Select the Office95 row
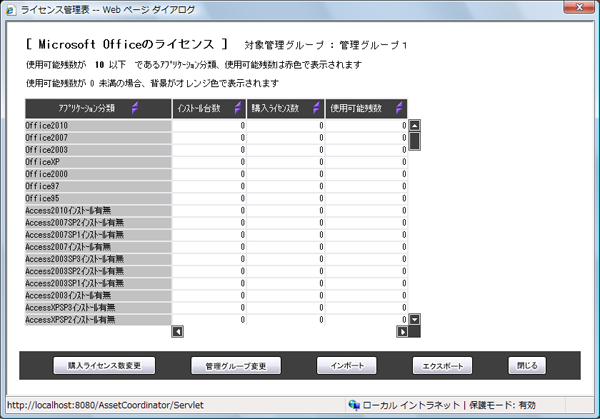Viewport: 600px width, 419px height. (216, 198)
